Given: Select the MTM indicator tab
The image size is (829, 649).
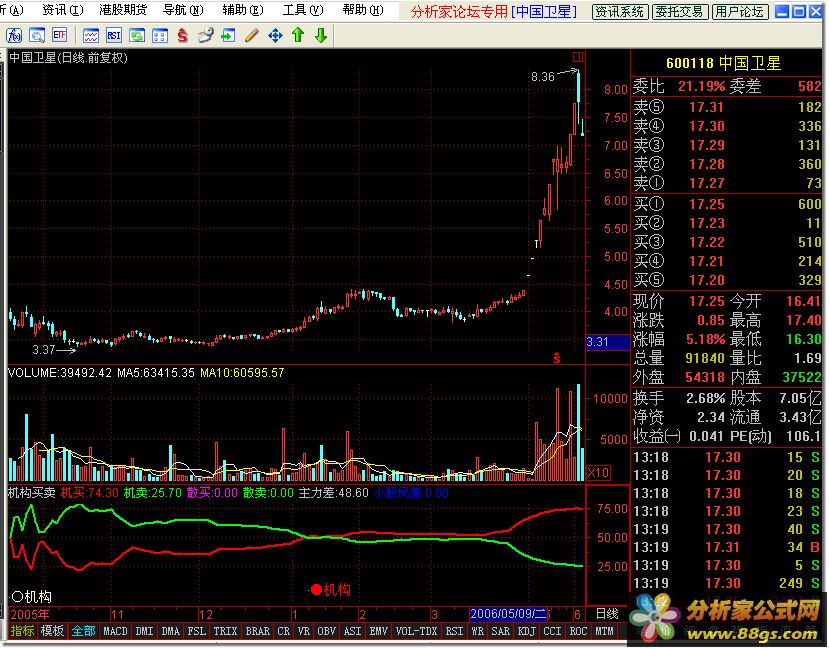Looking at the screenshot, I should [x=604, y=631].
